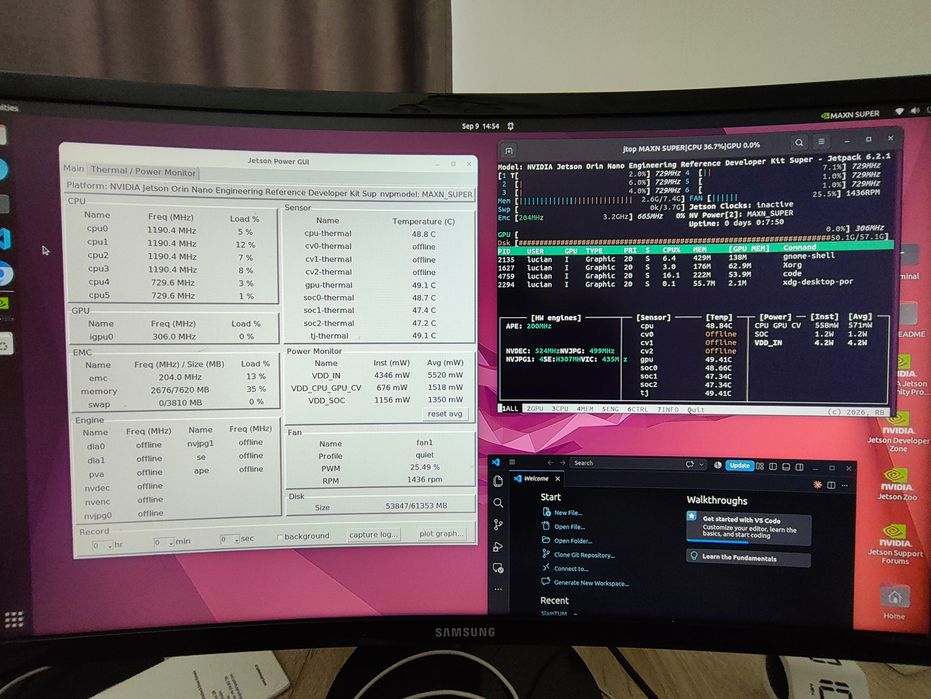The image size is (931, 699).
Task: Open the sec spinner dropdown in Record
Action: [x=237, y=540]
